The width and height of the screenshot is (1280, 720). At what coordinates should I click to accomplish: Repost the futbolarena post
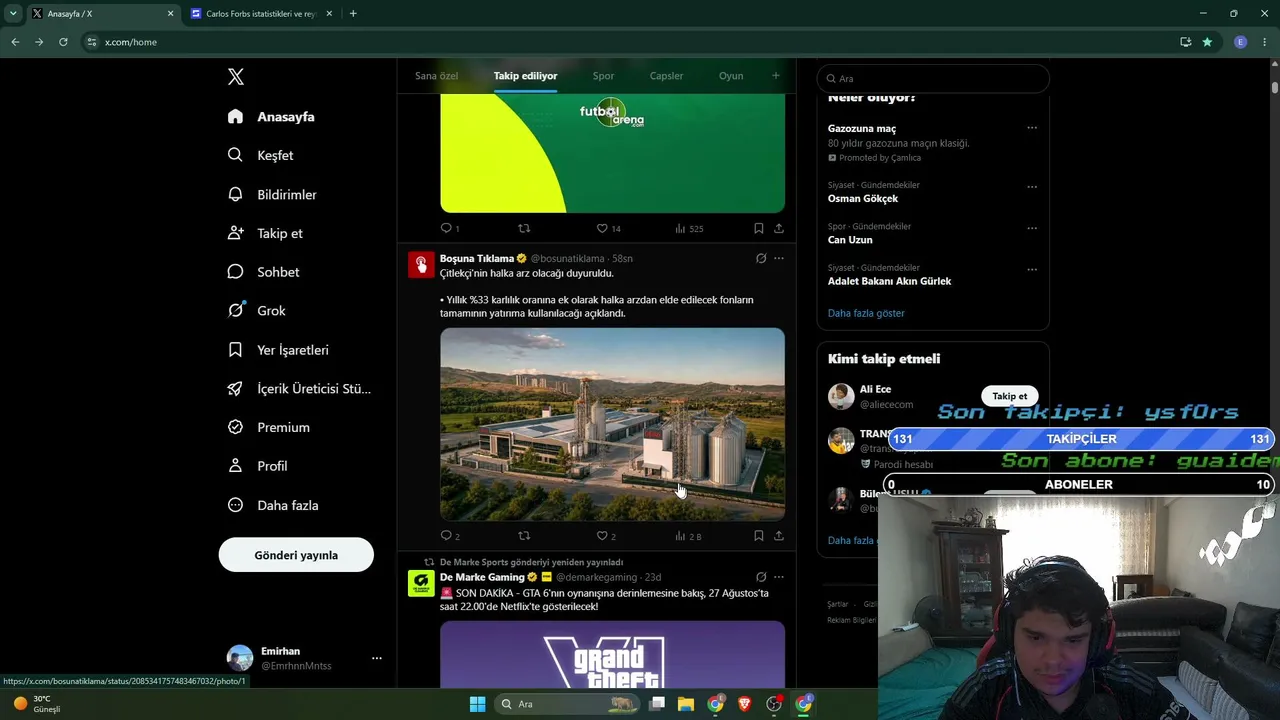point(524,228)
